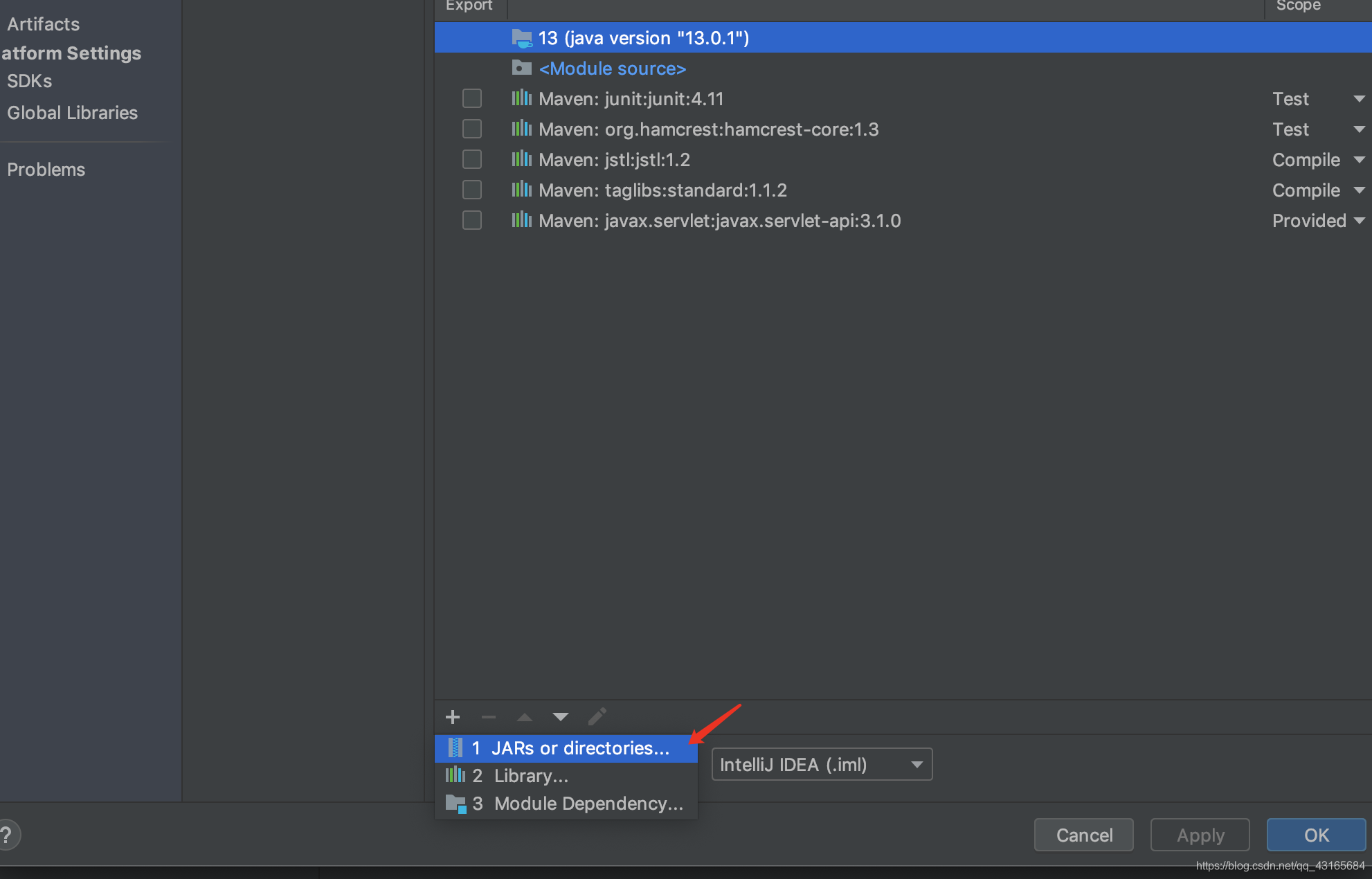Click the move up arrow icon

click(525, 717)
